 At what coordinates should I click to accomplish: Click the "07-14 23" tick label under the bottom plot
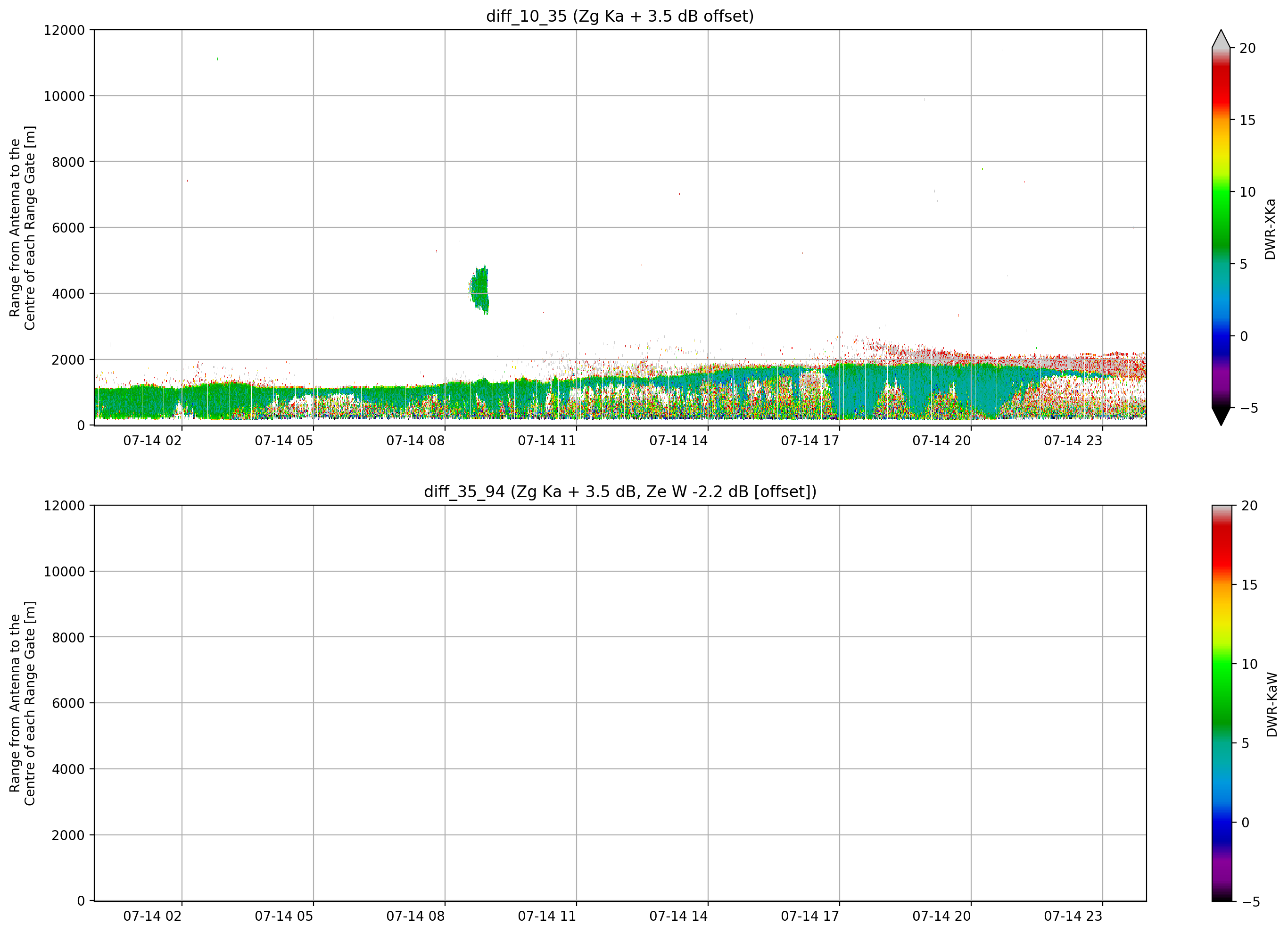[1073, 916]
